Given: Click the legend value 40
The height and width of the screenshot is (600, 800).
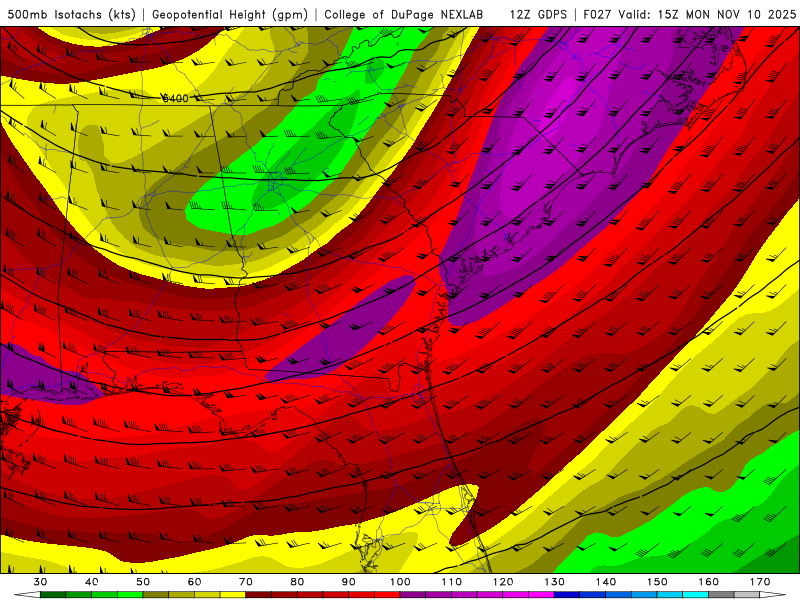Looking at the screenshot, I should point(91,582).
